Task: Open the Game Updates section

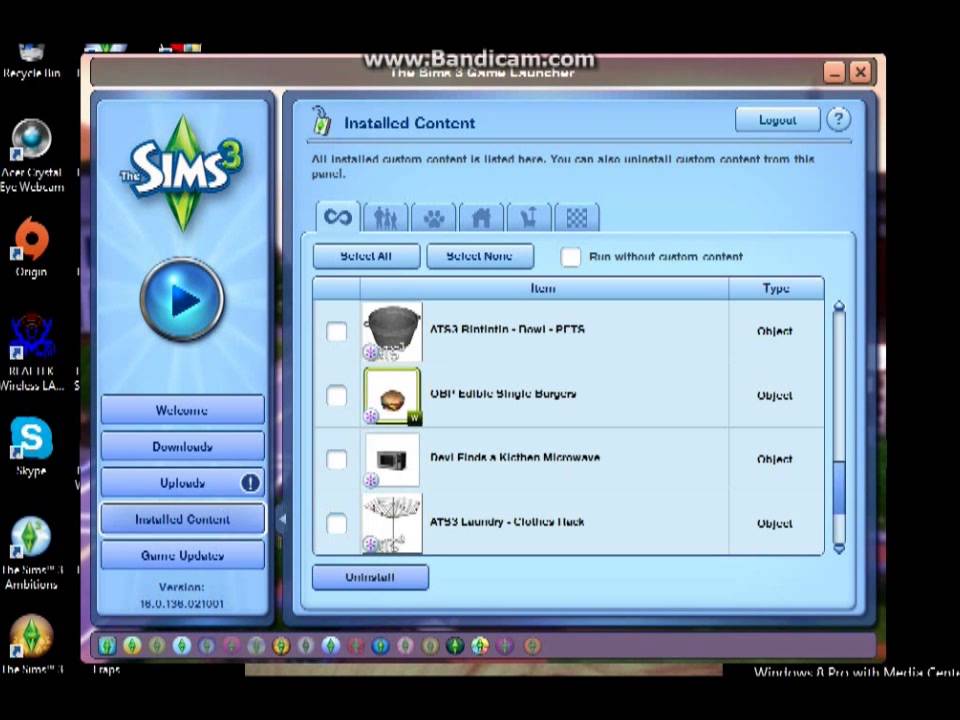Action: [182, 555]
